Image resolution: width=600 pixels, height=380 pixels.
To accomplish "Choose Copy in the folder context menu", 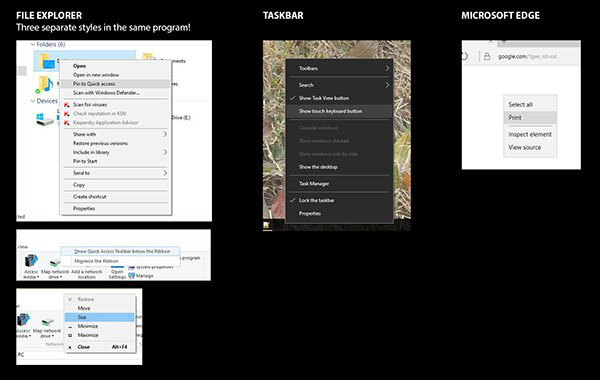I will point(116,185).
